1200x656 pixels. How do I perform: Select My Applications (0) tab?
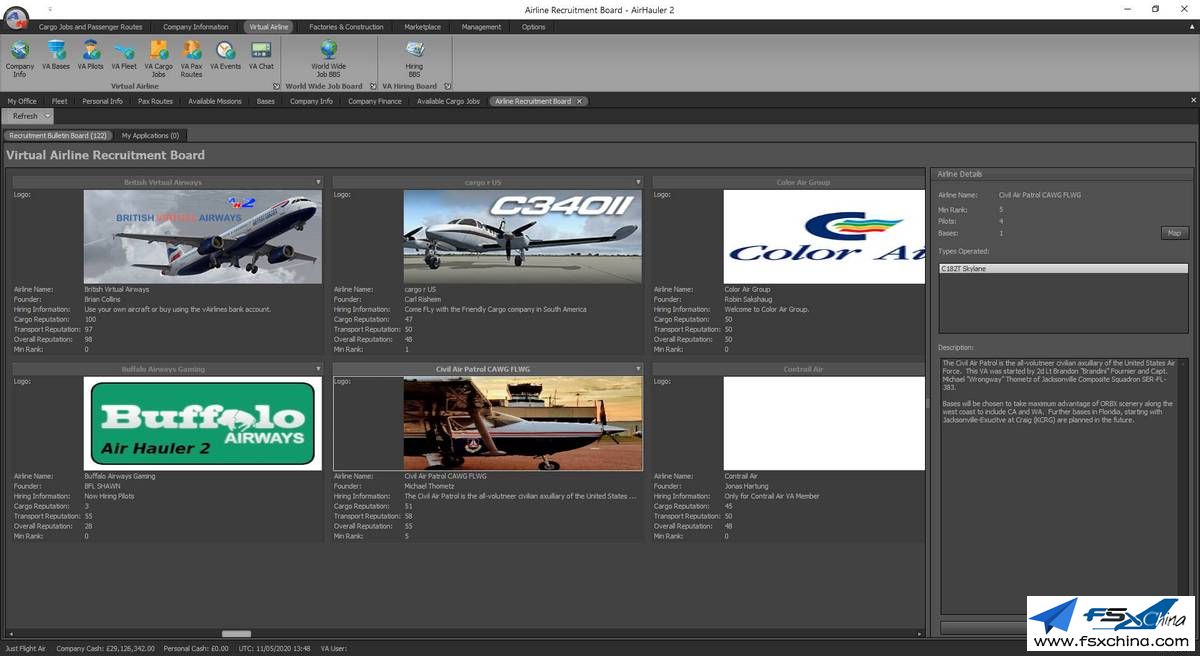click(150, 135)
